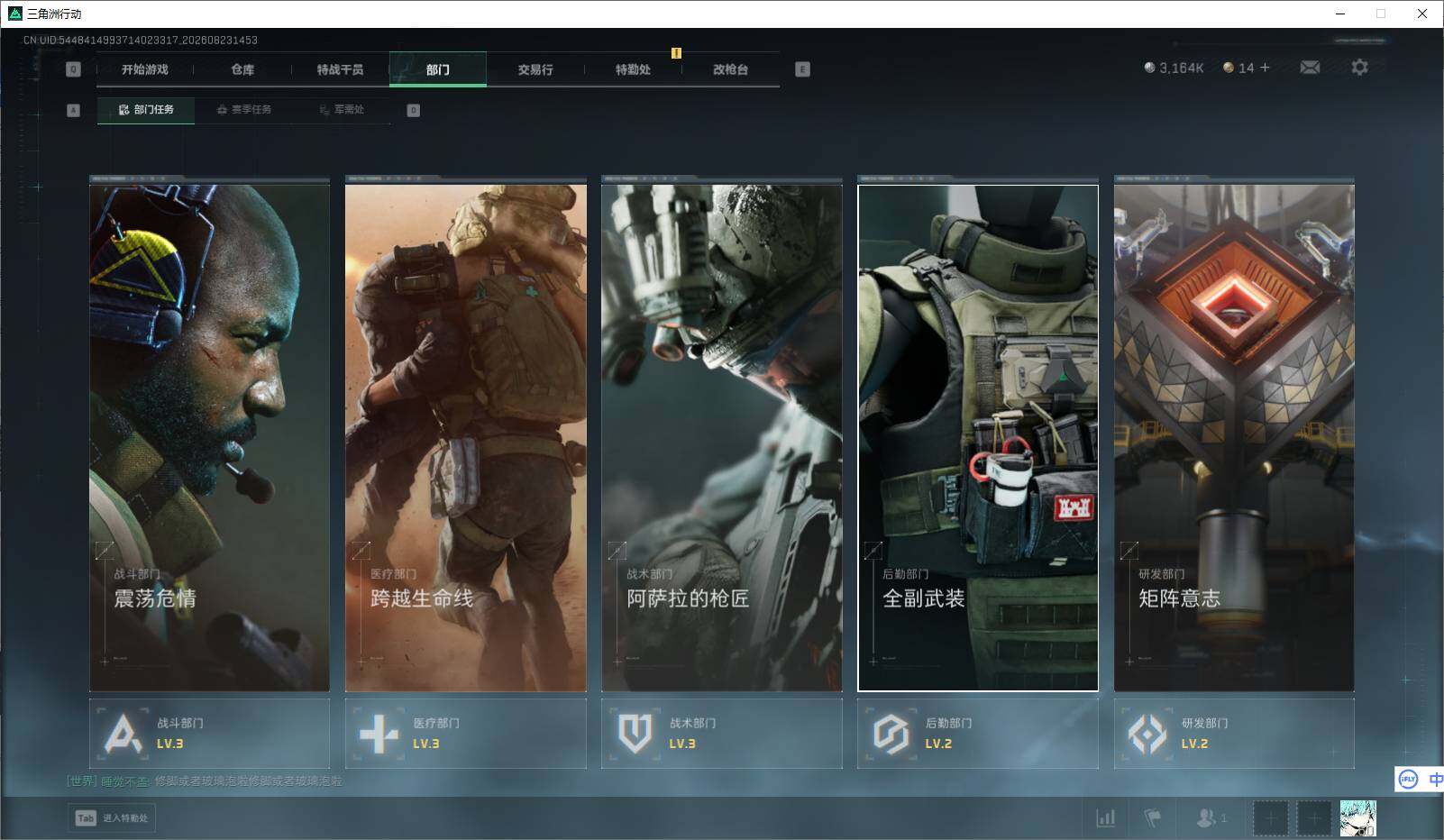Open the player avatar portrait
Screen dimensions: 1444x840
pos(1357,818)
